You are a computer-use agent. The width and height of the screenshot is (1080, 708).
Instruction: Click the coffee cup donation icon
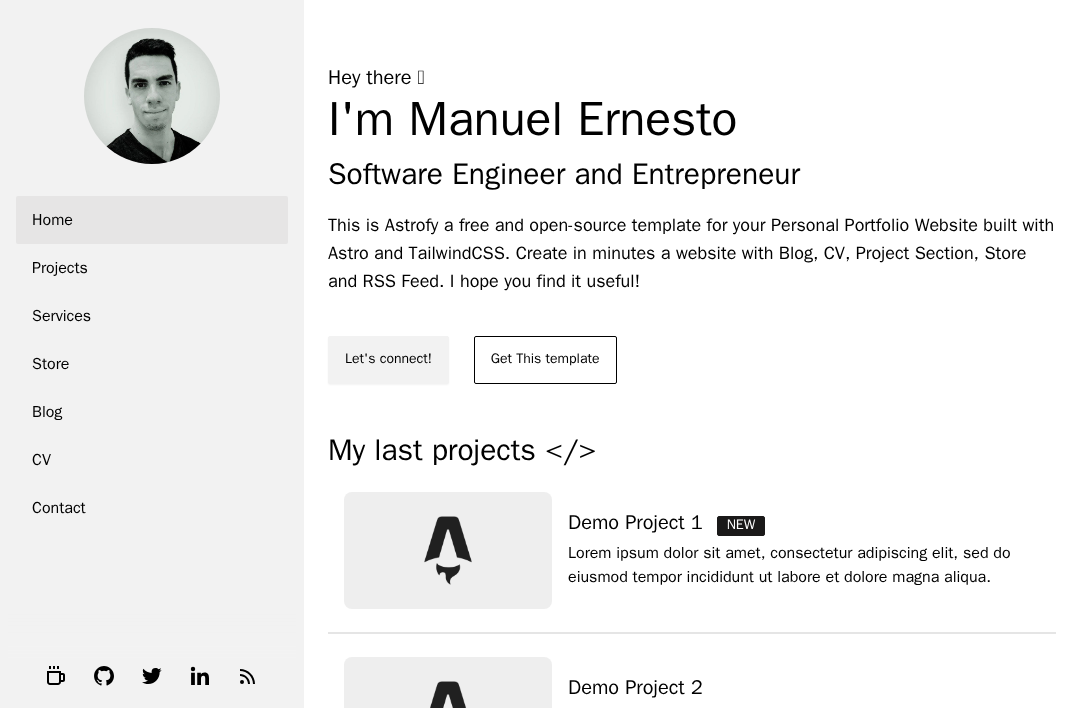click(56, 677)
